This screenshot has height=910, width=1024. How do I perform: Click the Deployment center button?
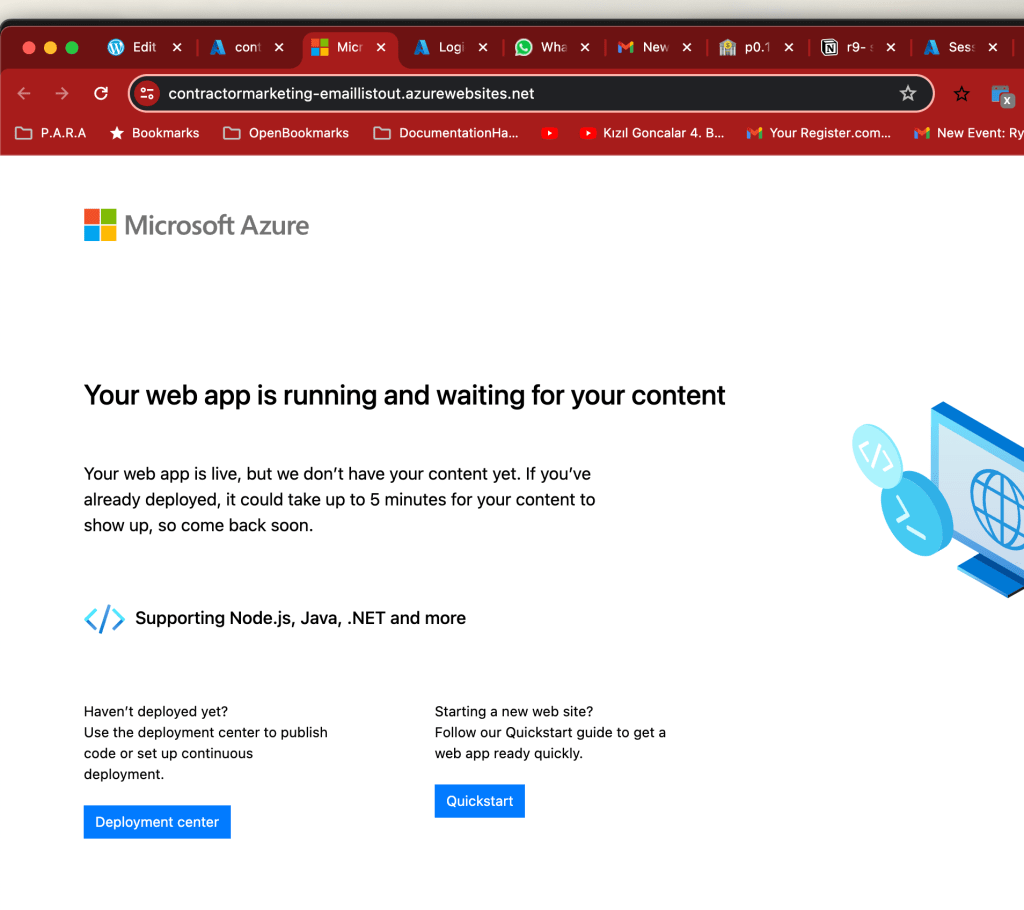157,822
